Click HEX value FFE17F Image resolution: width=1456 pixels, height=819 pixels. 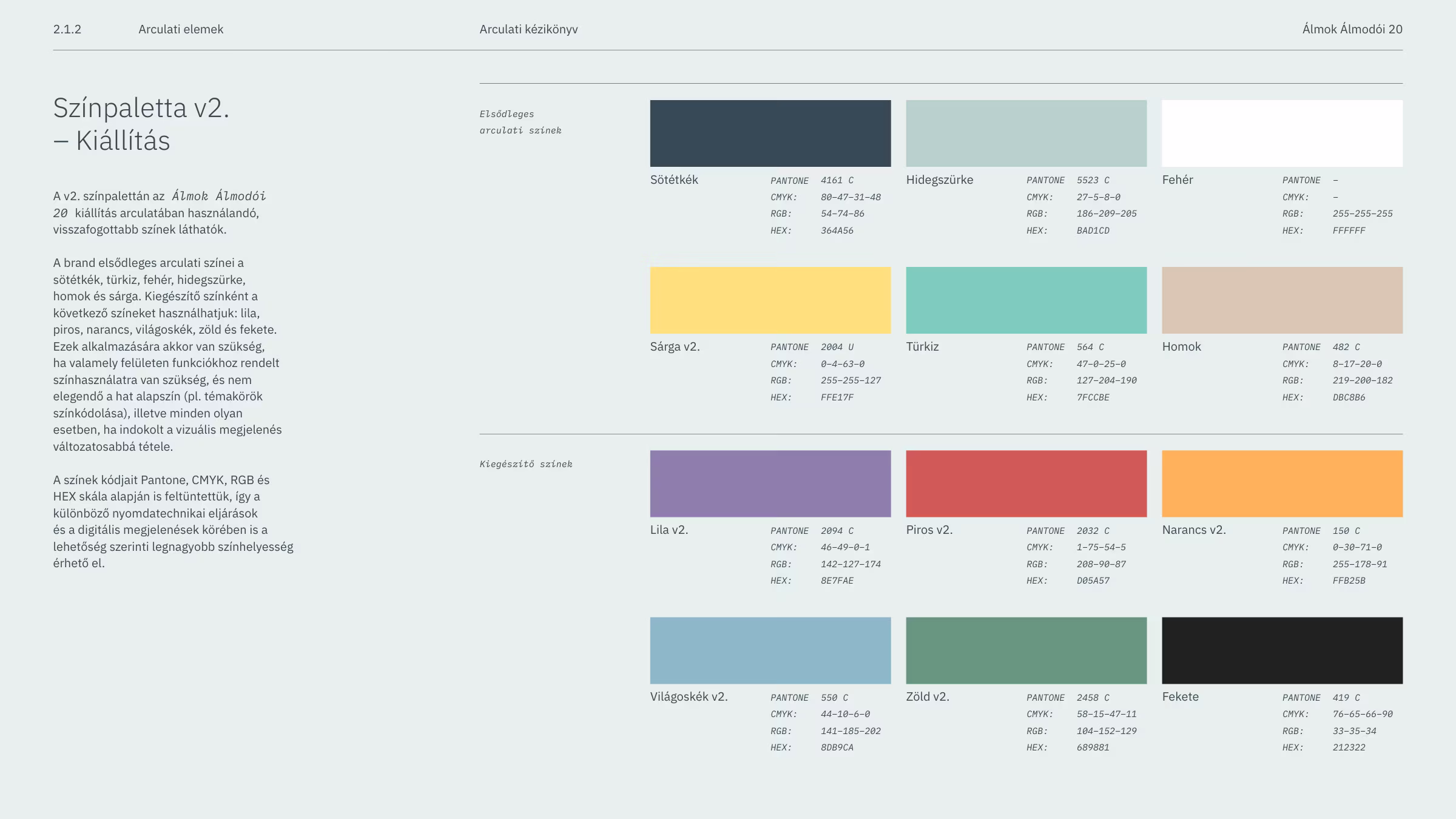(x=837, y=397)
